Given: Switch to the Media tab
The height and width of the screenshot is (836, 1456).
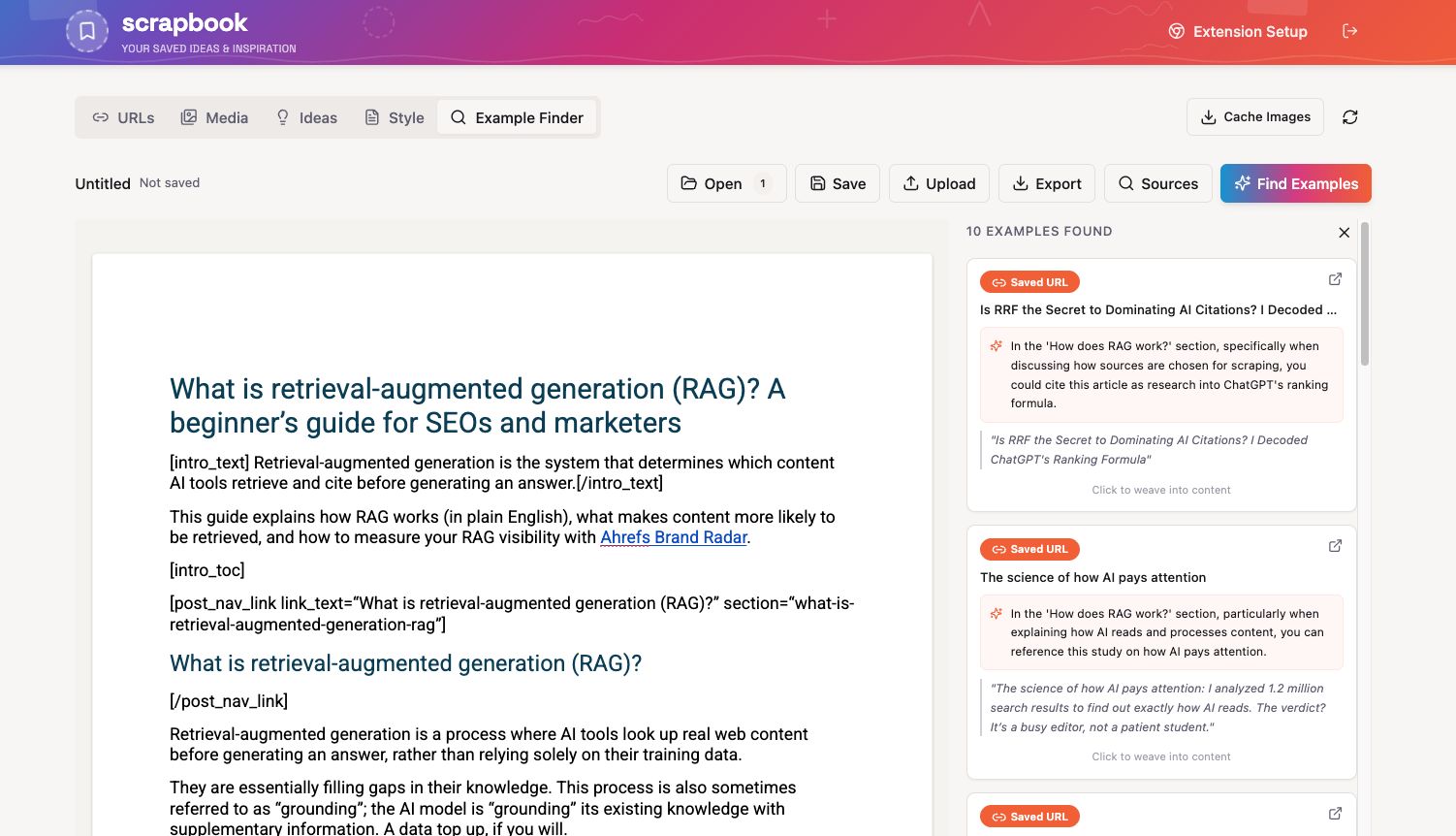Looking at the screenshot, I should (214, 116).
